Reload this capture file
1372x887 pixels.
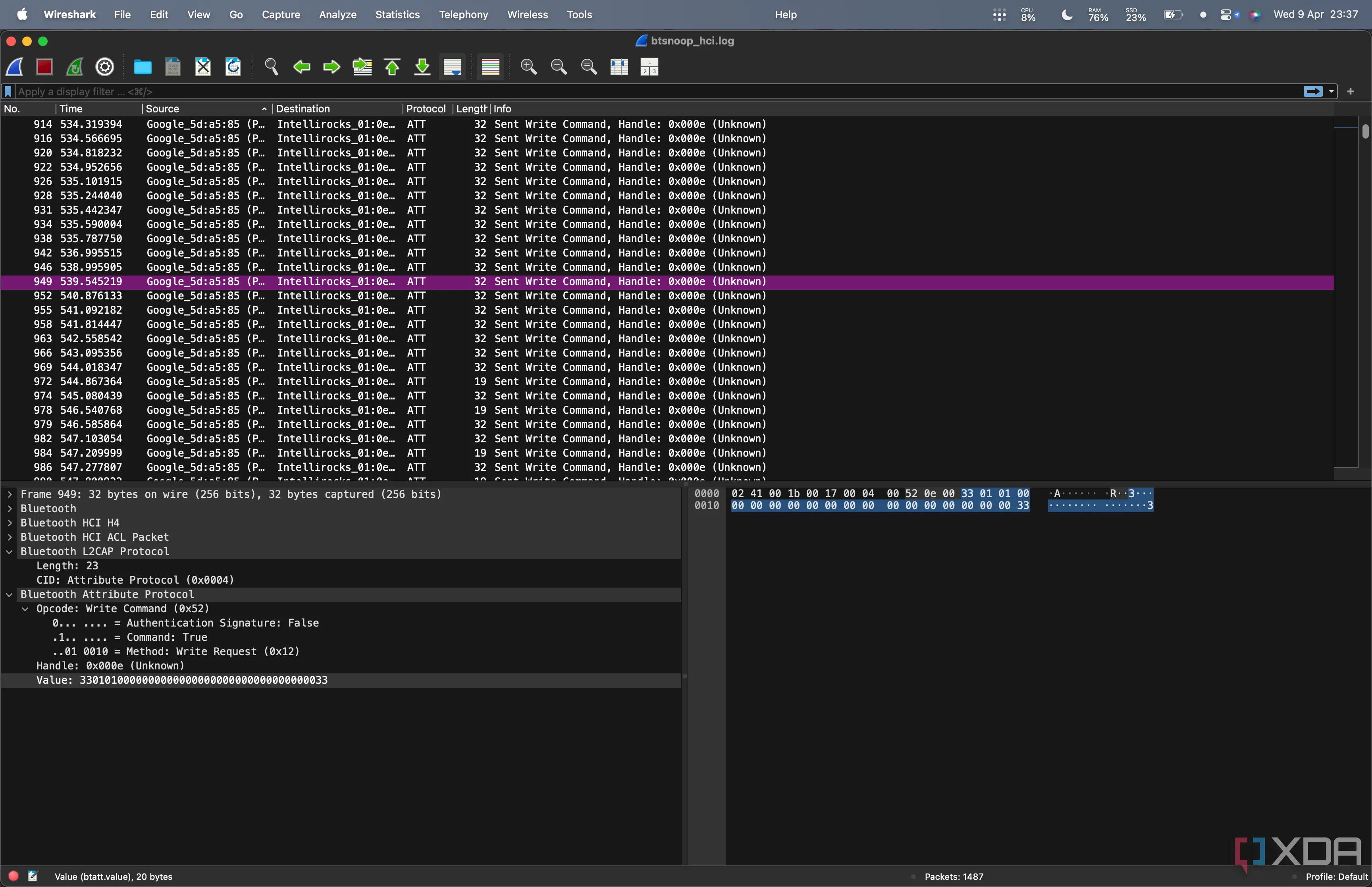click(233, 67)
